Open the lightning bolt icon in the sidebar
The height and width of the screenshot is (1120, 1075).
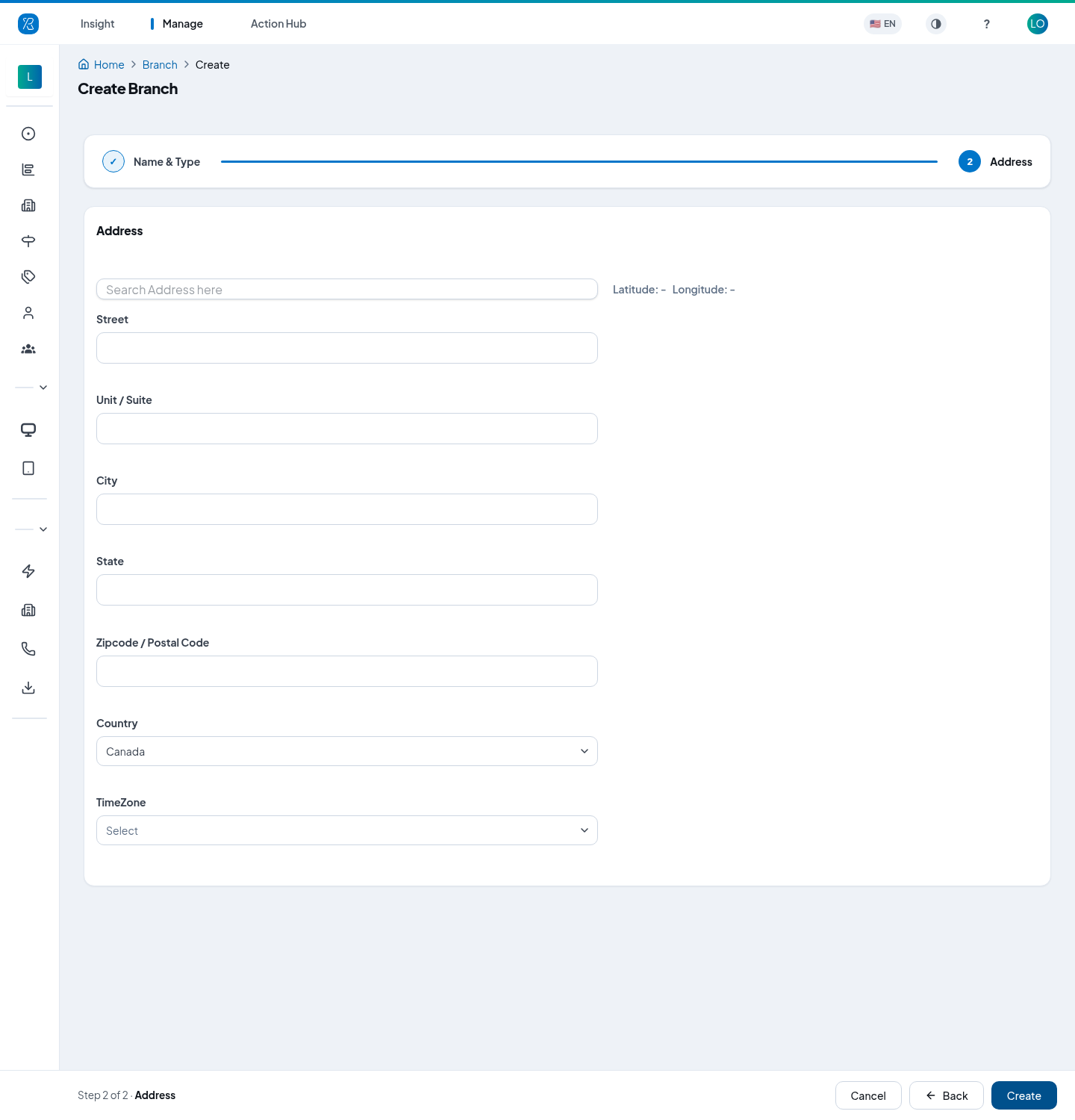tap(28, 571)
